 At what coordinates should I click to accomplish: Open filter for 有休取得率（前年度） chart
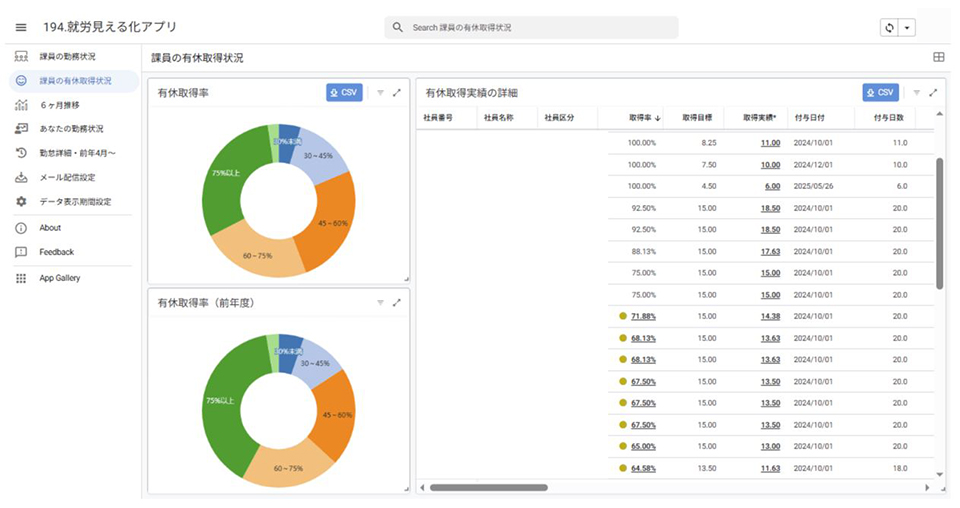[x=380, y=302]
